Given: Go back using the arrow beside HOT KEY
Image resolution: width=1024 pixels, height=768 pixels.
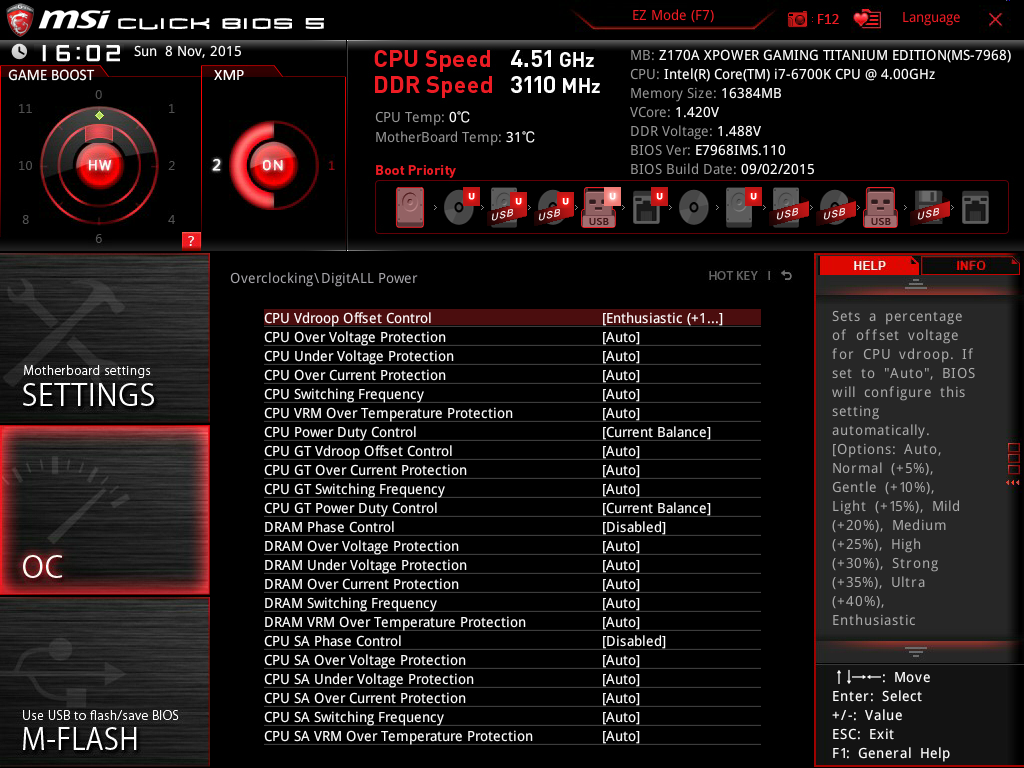Looking at the screenshot, I should pos(787,276).
